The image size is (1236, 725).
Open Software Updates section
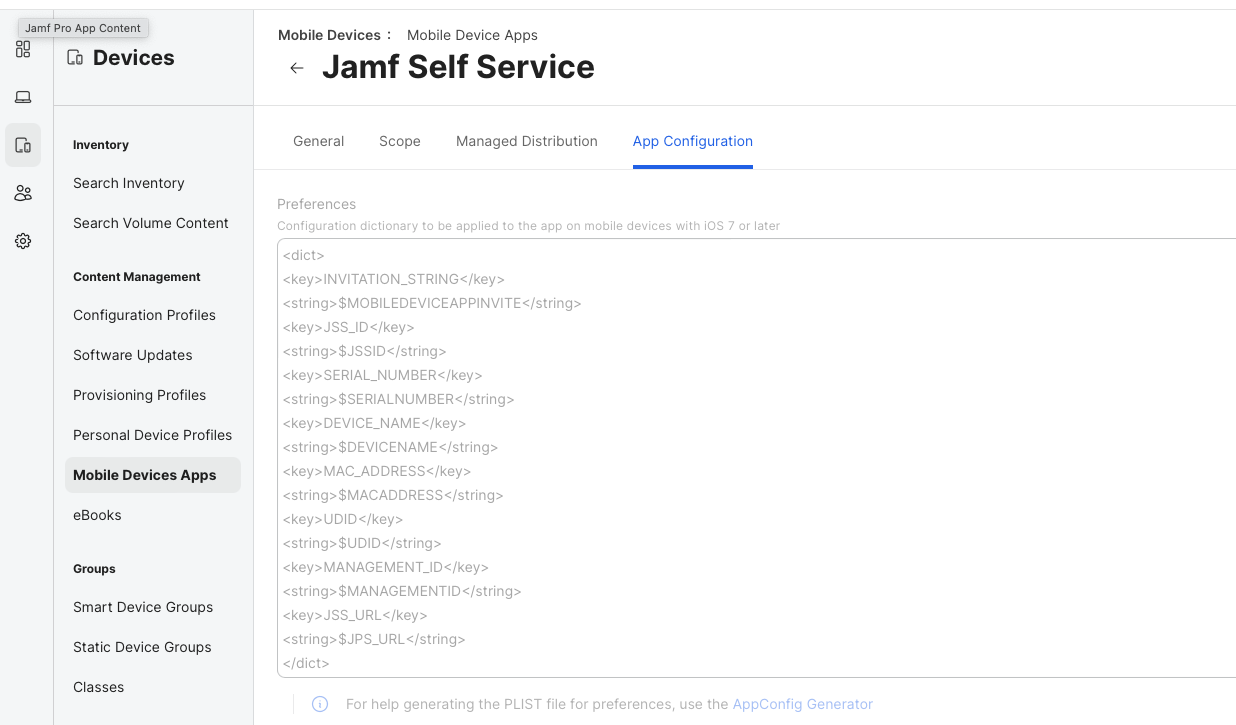pyautogui.click(x=133, y=355)
